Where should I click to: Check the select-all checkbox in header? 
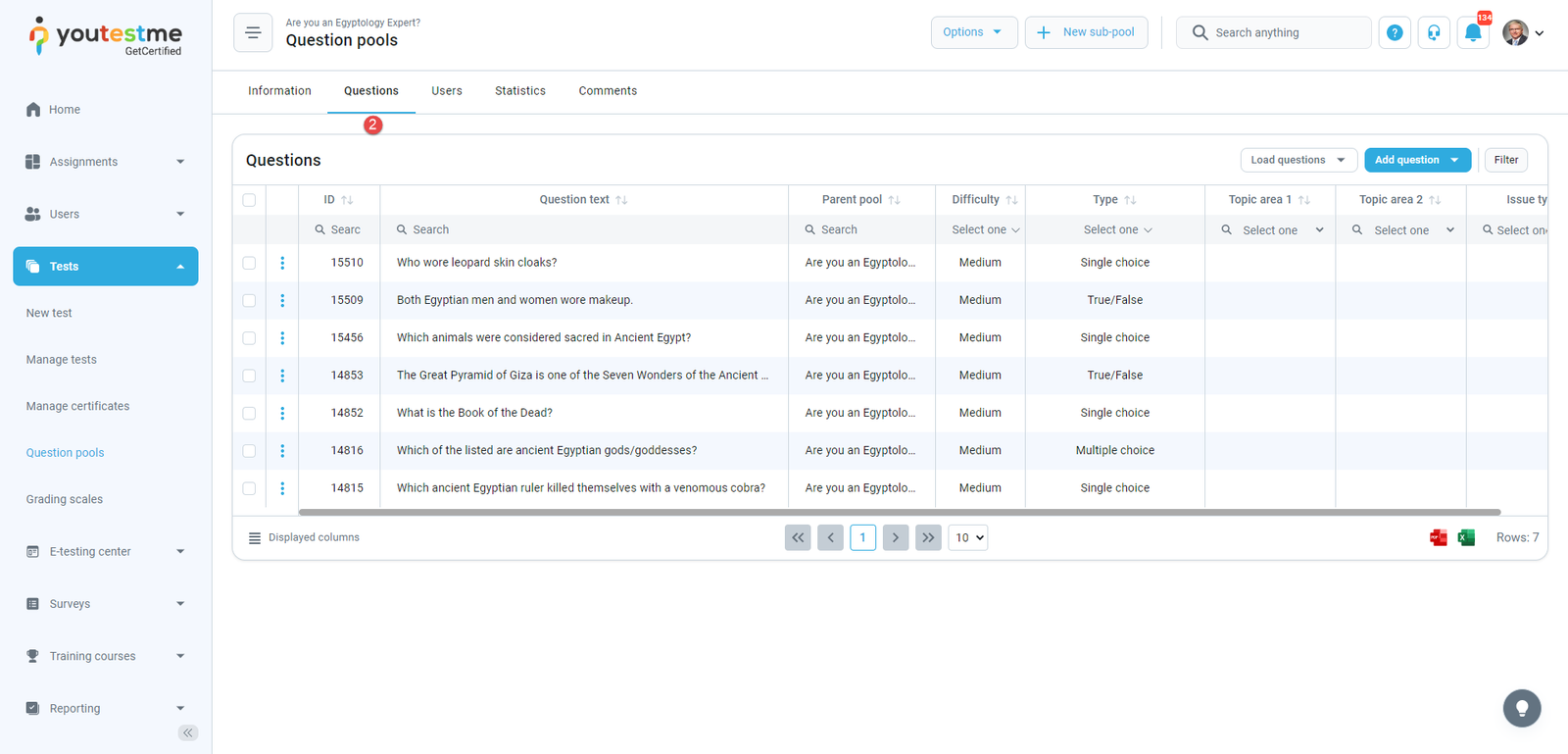tap(249, 200)
